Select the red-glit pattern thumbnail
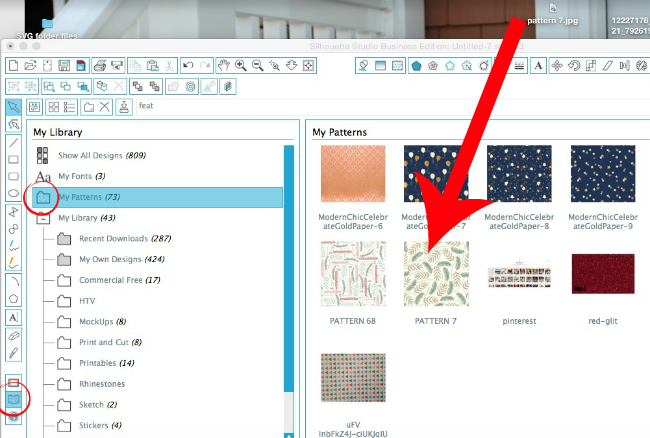This screenshot has height=438, width=650. (603, 274)
